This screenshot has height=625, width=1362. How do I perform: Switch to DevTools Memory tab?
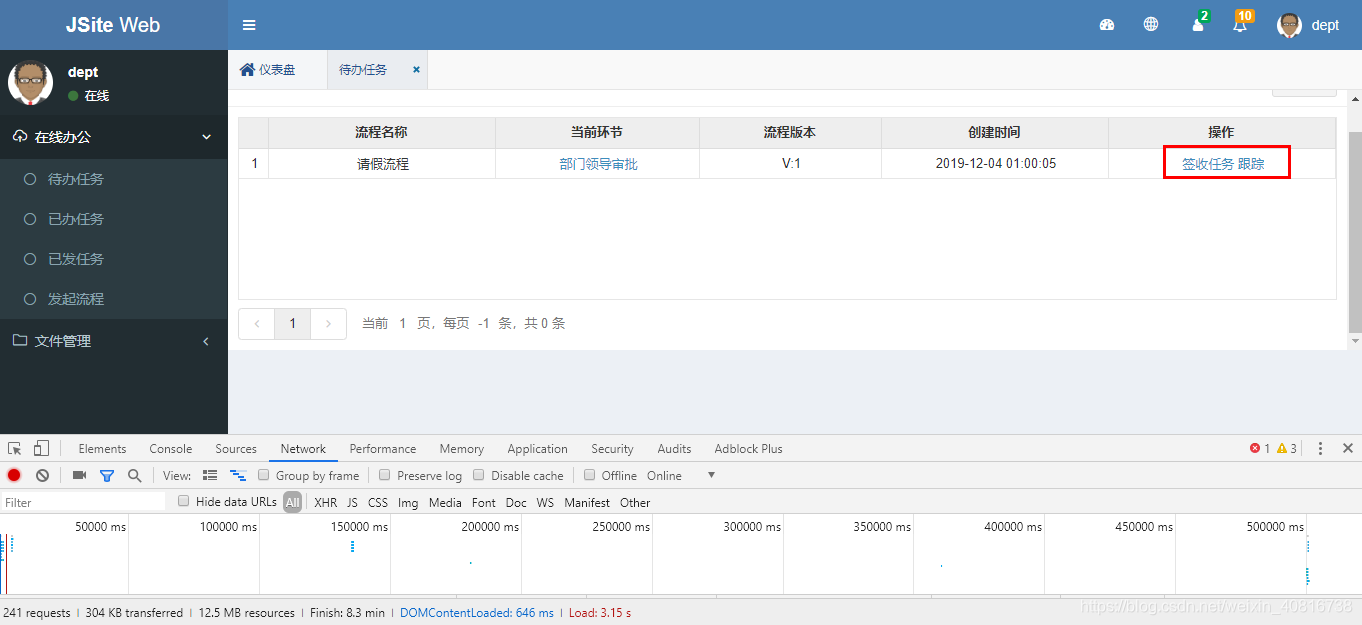(x=461, y=449)
